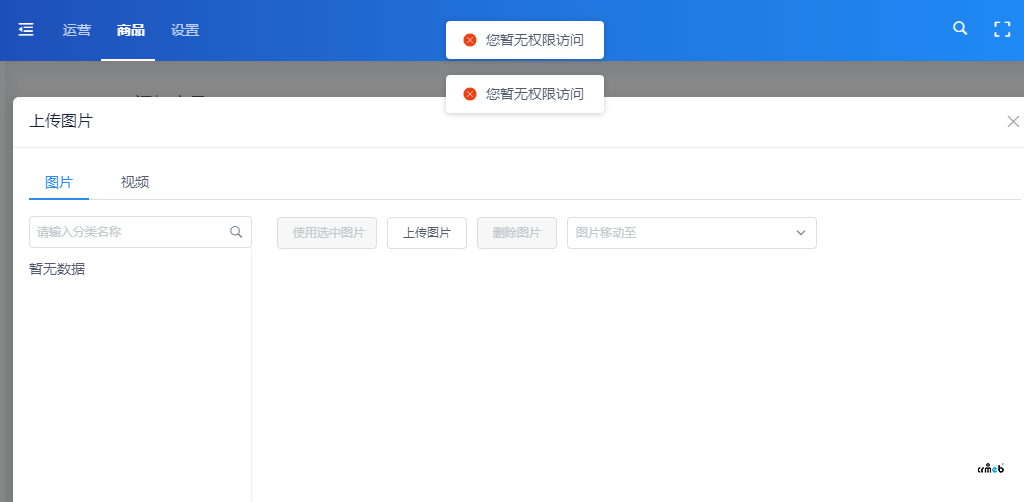
Task: Click the search magnifier in category name field
Action: pyautogui.click(x=236, y=232)
